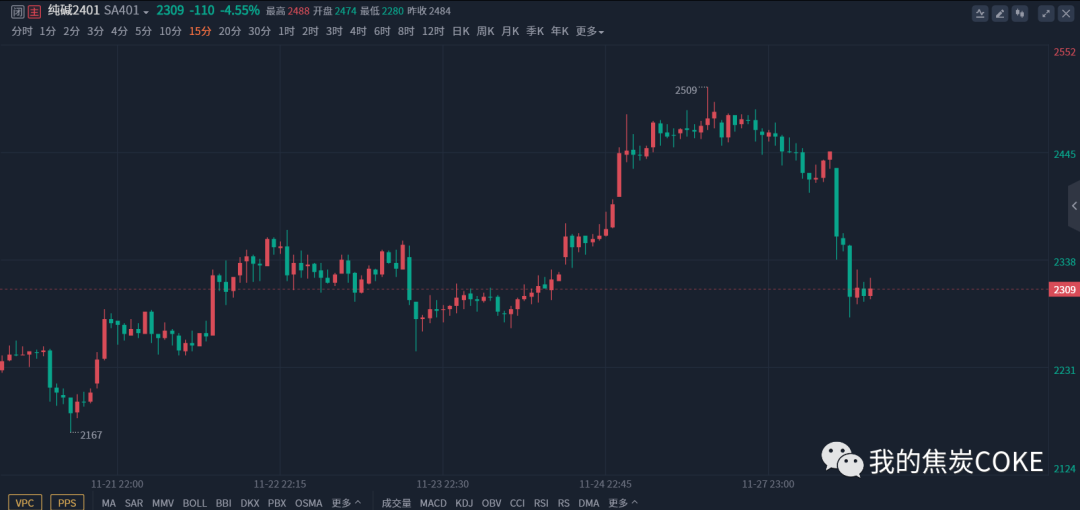Screen dimensions: 1080x510
Task: Close the chart panel with X icon
Action: click(1066, 13)
